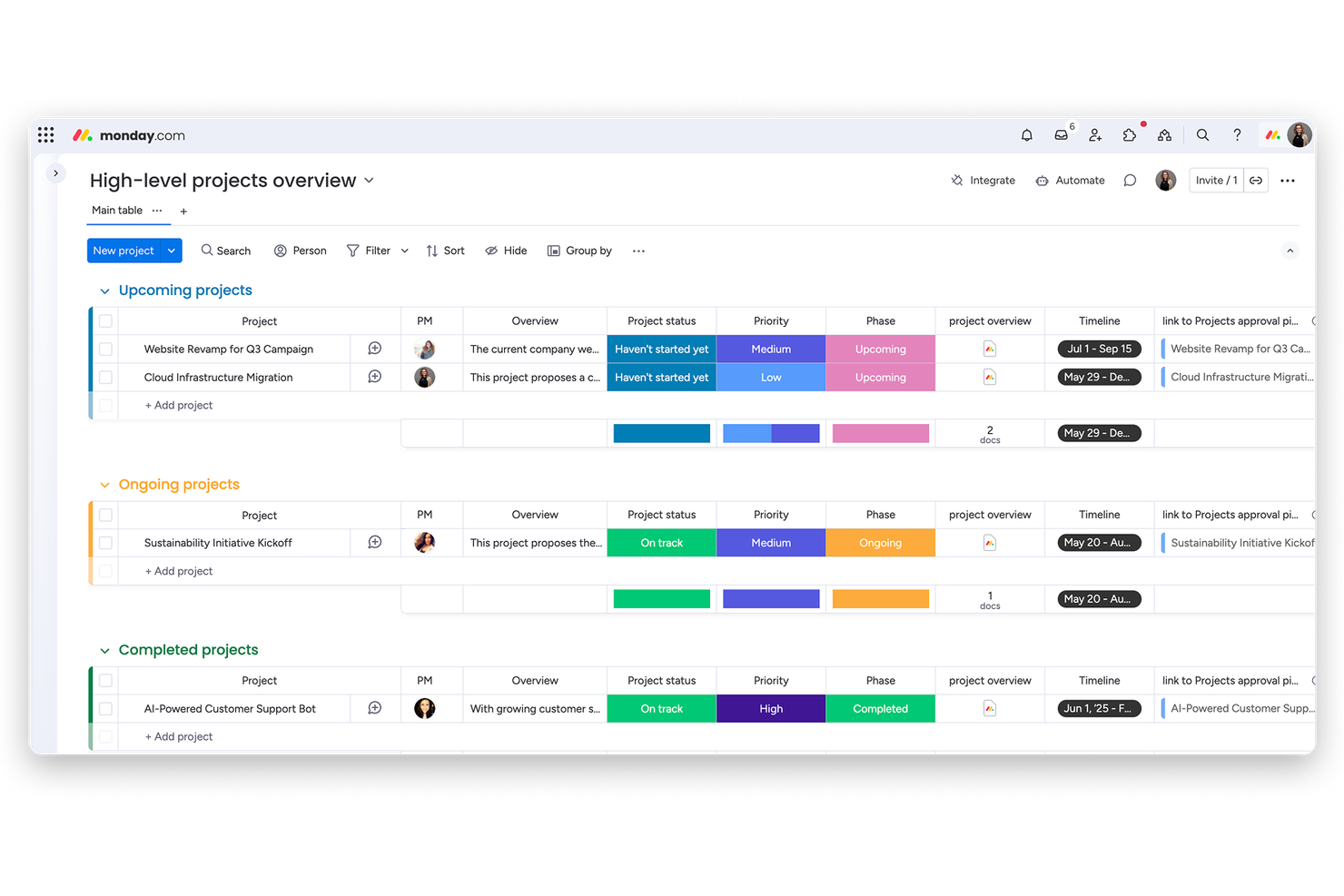Check the Sustainability Initiative Kickoff checkbox
1344x896 pixels.
105,542
